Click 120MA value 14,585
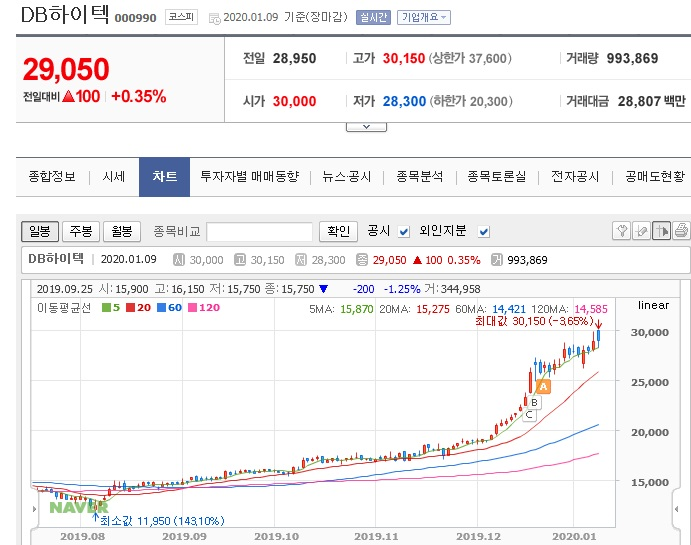Viewport: 691px width, 545px height. 591,309
